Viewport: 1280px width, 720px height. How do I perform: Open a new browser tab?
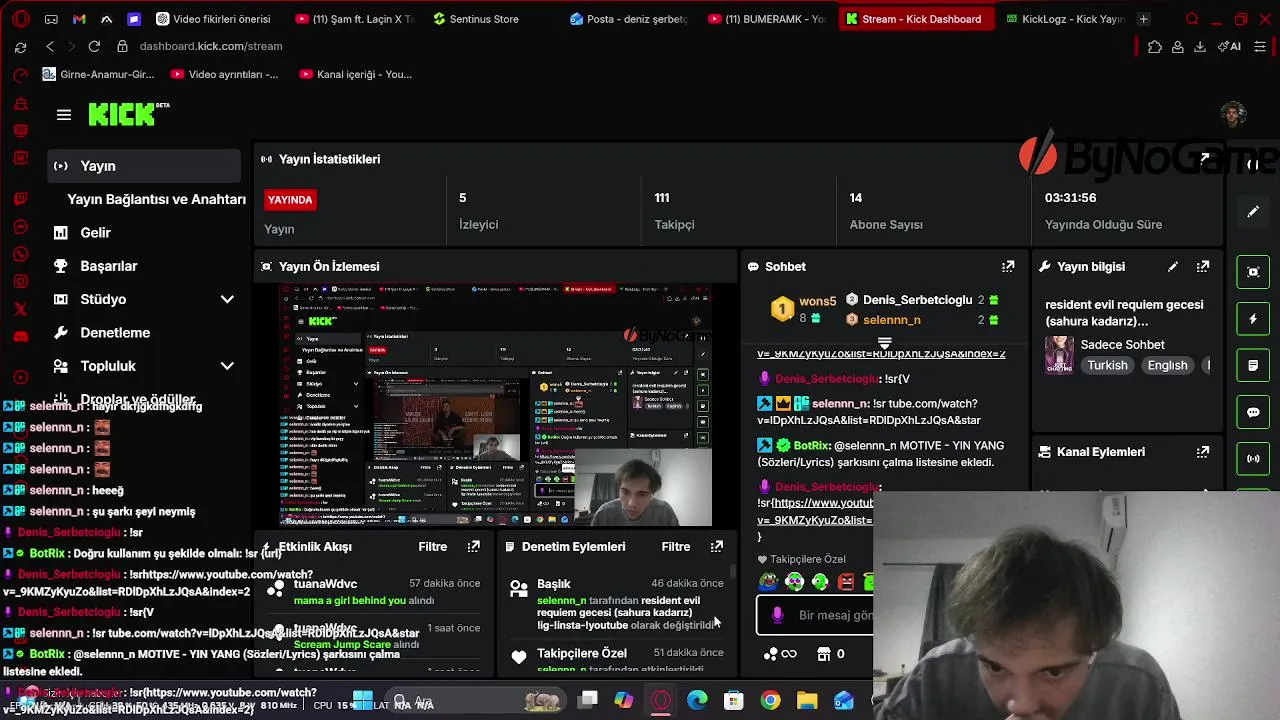[1144, 19]
